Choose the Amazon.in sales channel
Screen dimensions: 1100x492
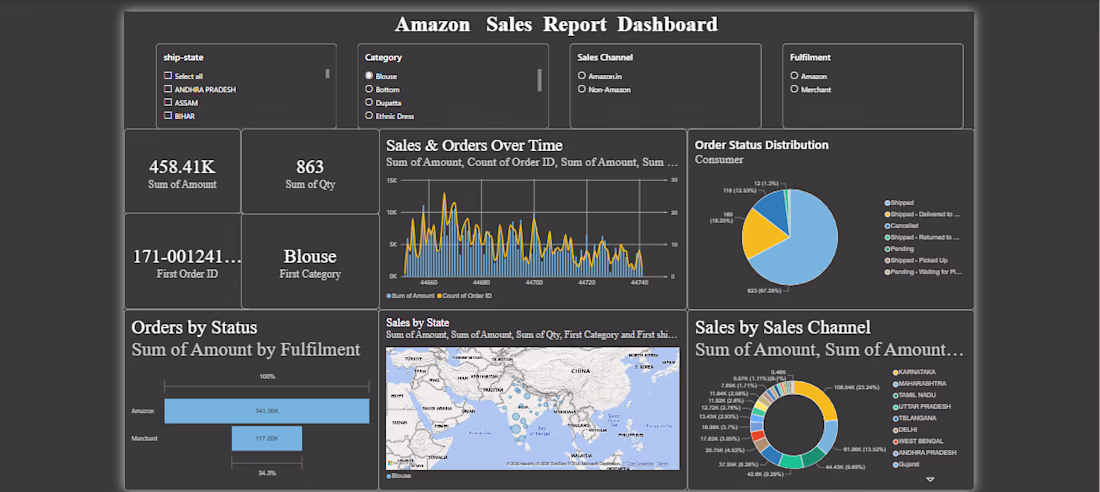pos(582,76)
